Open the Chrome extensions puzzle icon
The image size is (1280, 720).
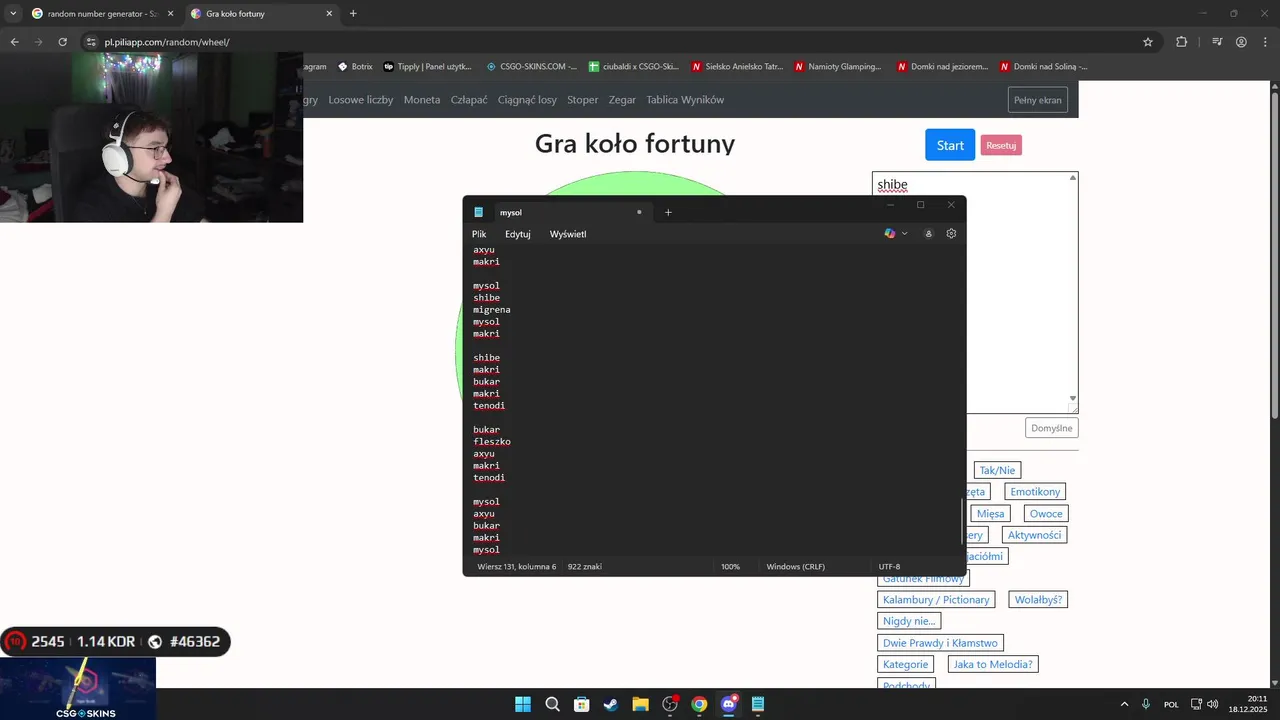point(1182,42)
